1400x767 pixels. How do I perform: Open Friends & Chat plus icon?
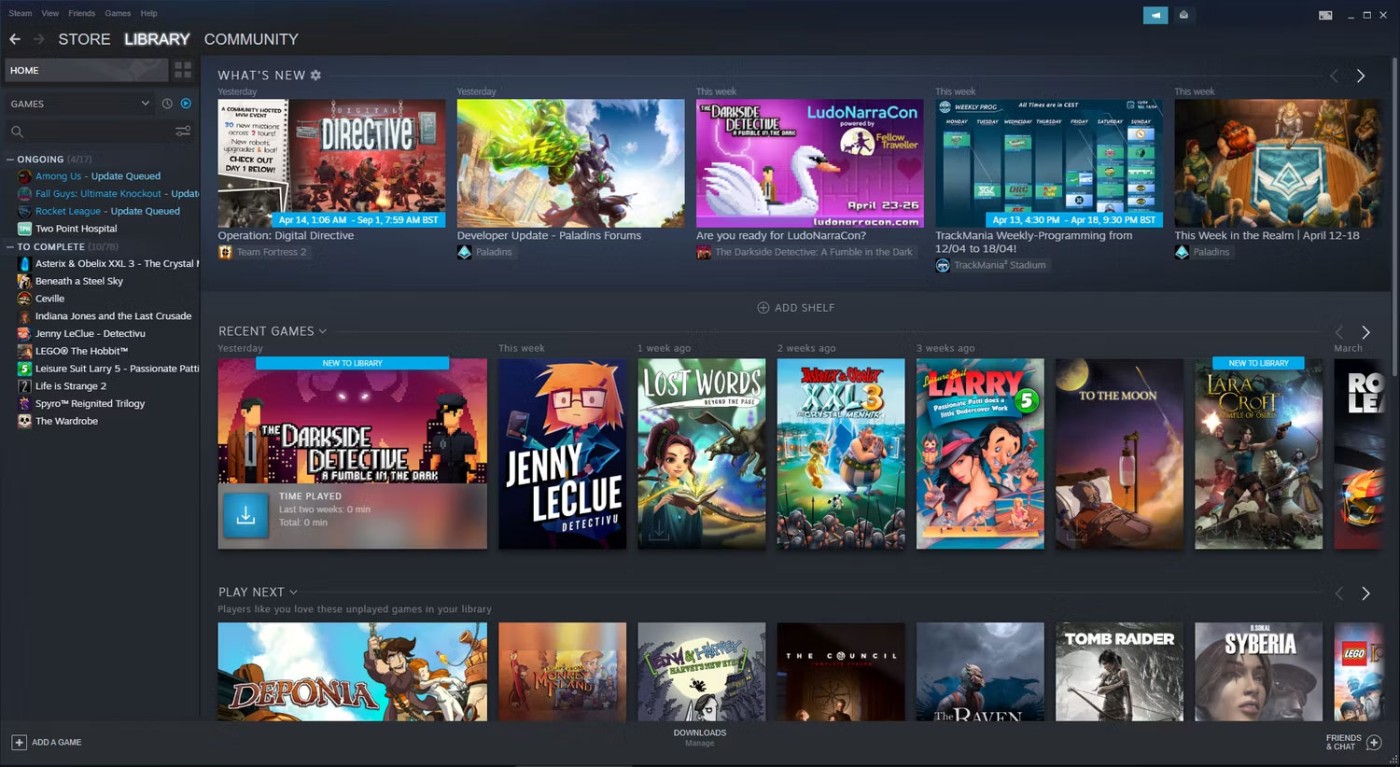[1374, 742]
